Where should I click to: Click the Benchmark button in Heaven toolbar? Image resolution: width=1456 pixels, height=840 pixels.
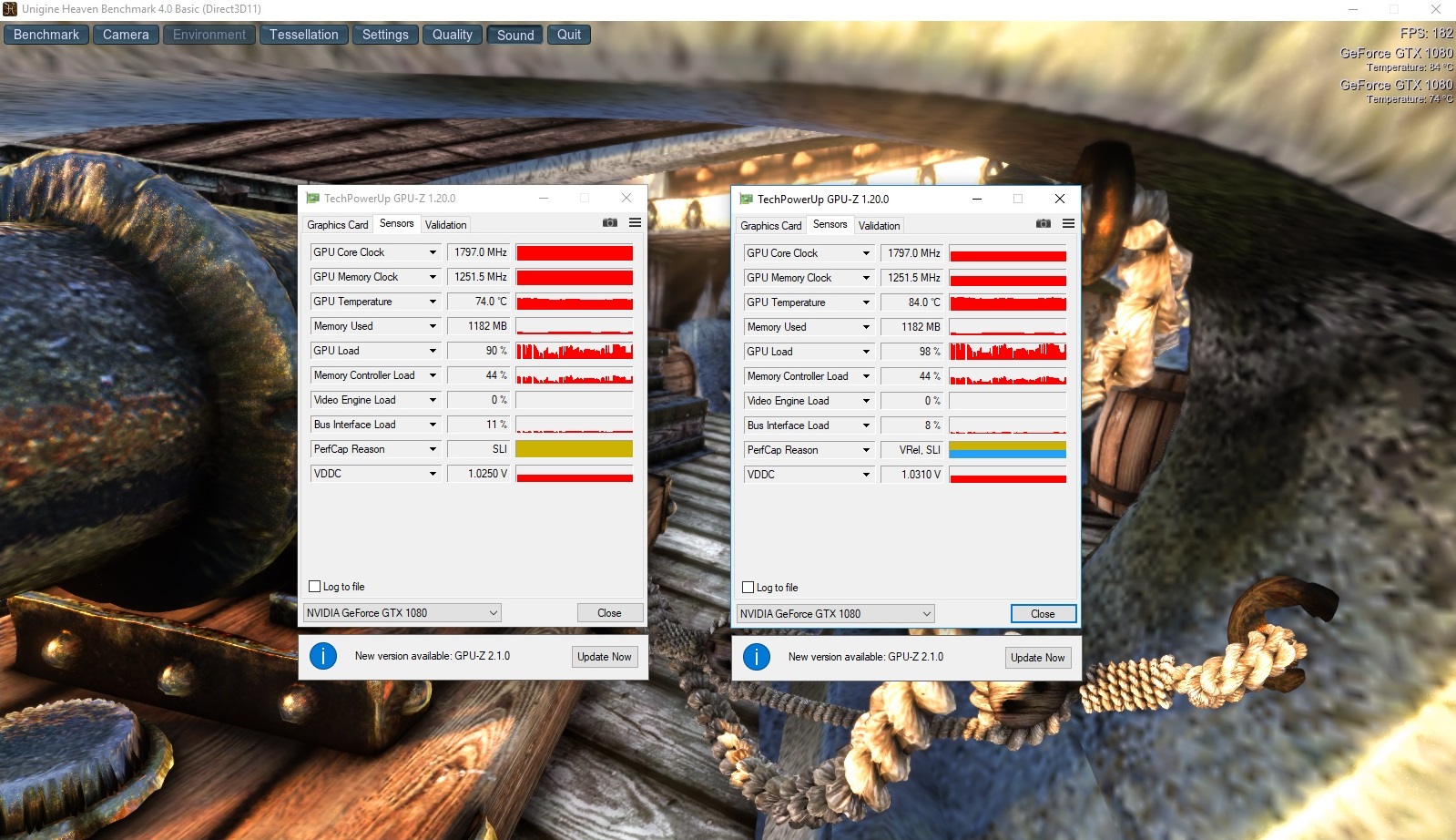(46, 35)
